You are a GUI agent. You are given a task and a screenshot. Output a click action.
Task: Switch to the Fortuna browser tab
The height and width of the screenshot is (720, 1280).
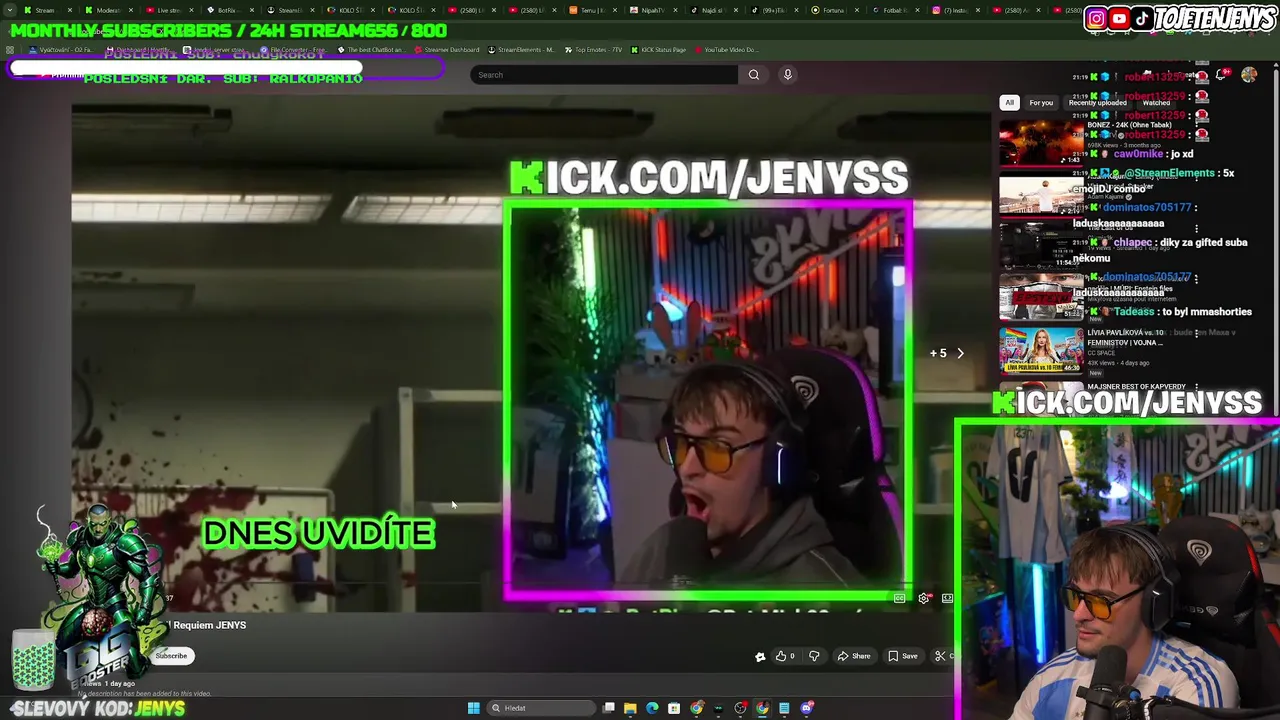tap(835, 10)
